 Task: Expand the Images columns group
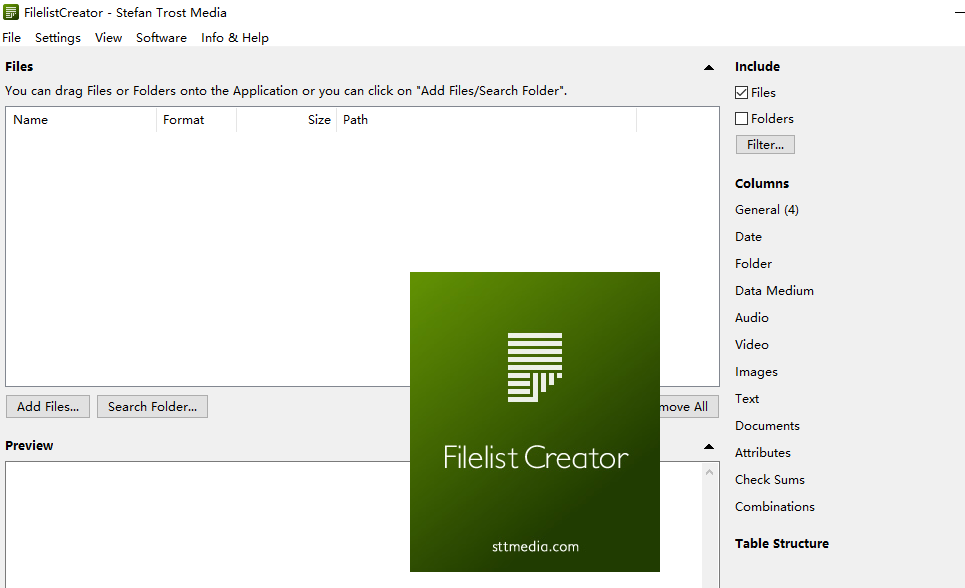[x=756, y=372]
